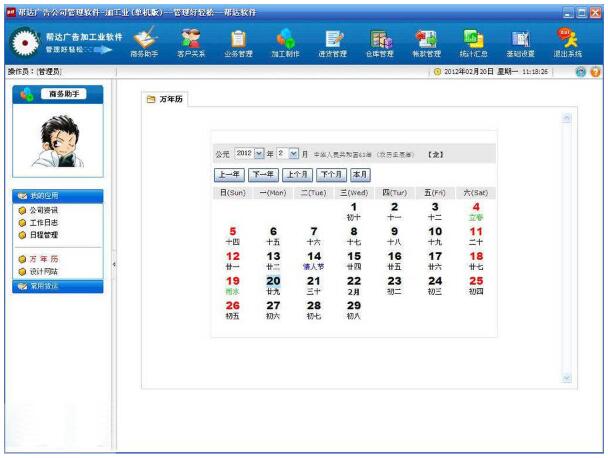The height and width of the screenshot is (458, 608).
Task: Select highlighted date 20 in calendar
Action: (x=273, y=285)
